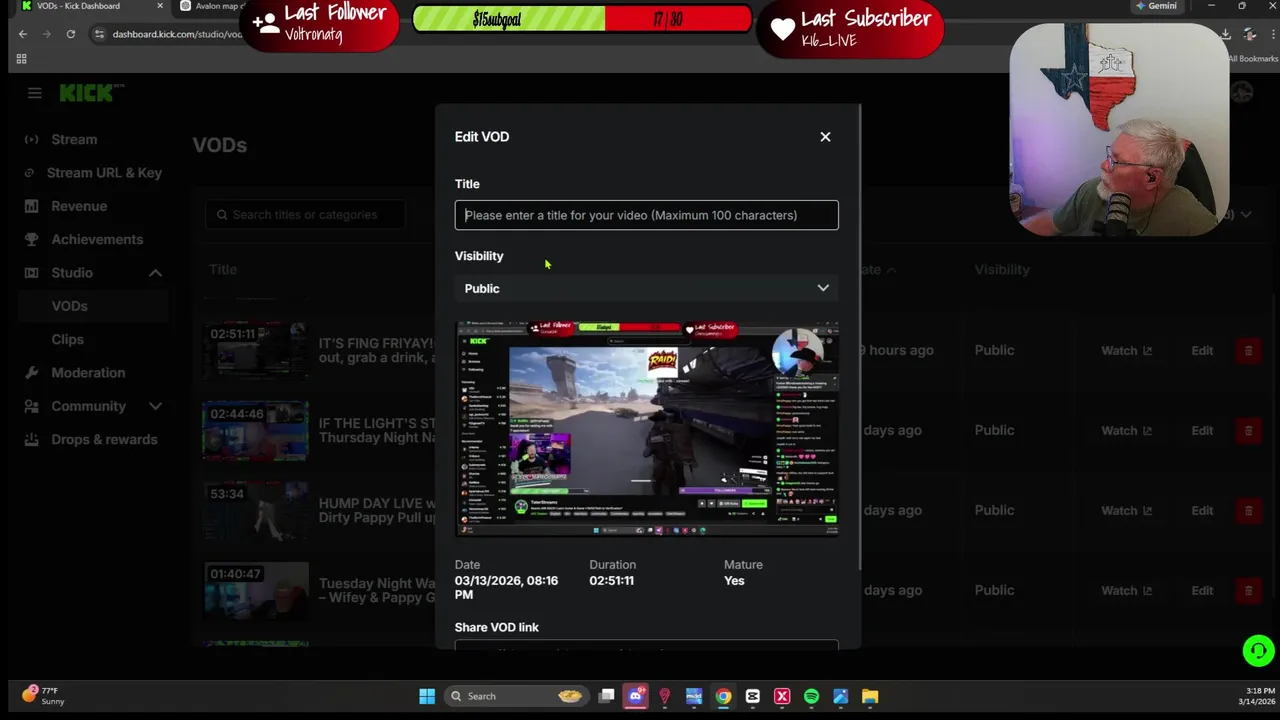Click the weather widget showing 77°F
The image size is (1280, 720).
43,696
